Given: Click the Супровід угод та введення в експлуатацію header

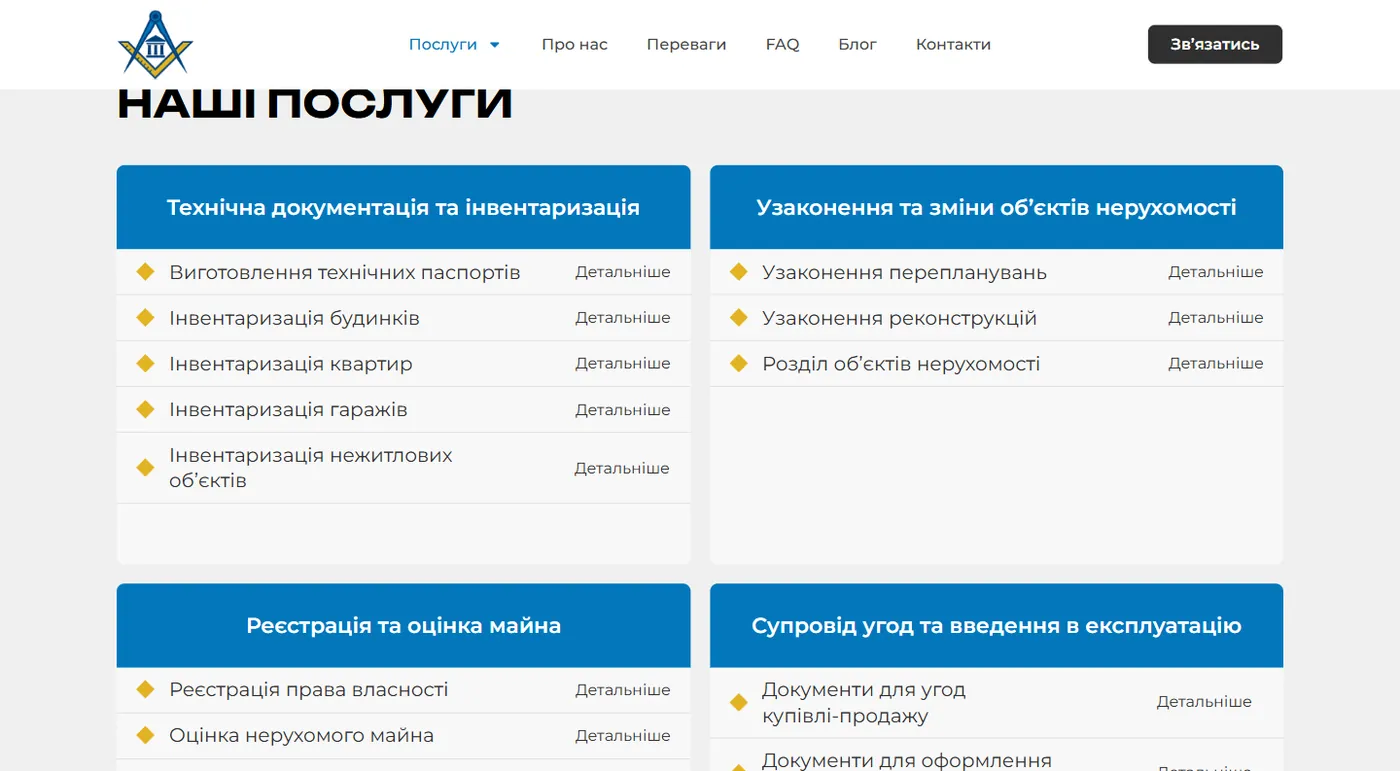Looking at the screenshot, I should click(996, 626).
